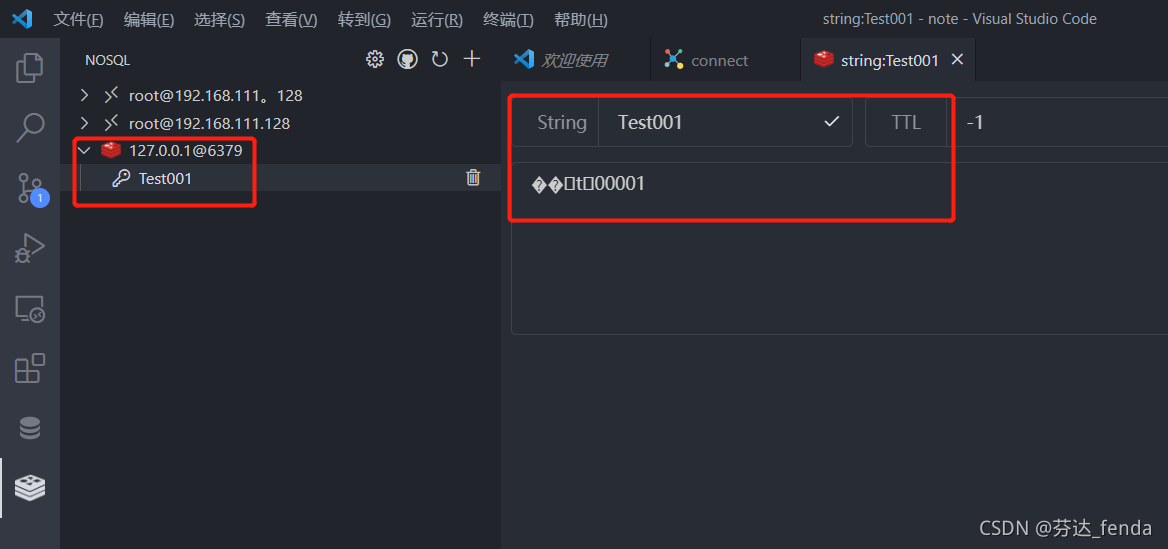The height and width of the screenshot is (549, 1168).
Task: Click into the string value text area
Action: coord(840,248)
